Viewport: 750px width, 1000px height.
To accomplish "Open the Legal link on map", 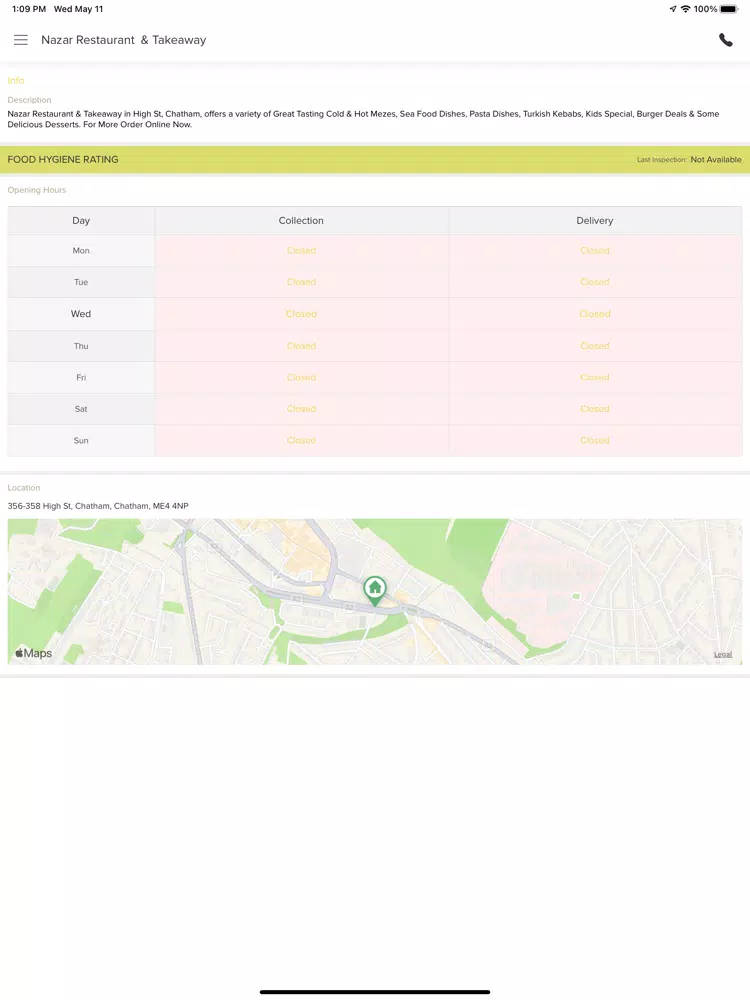I will click(723, 654).
